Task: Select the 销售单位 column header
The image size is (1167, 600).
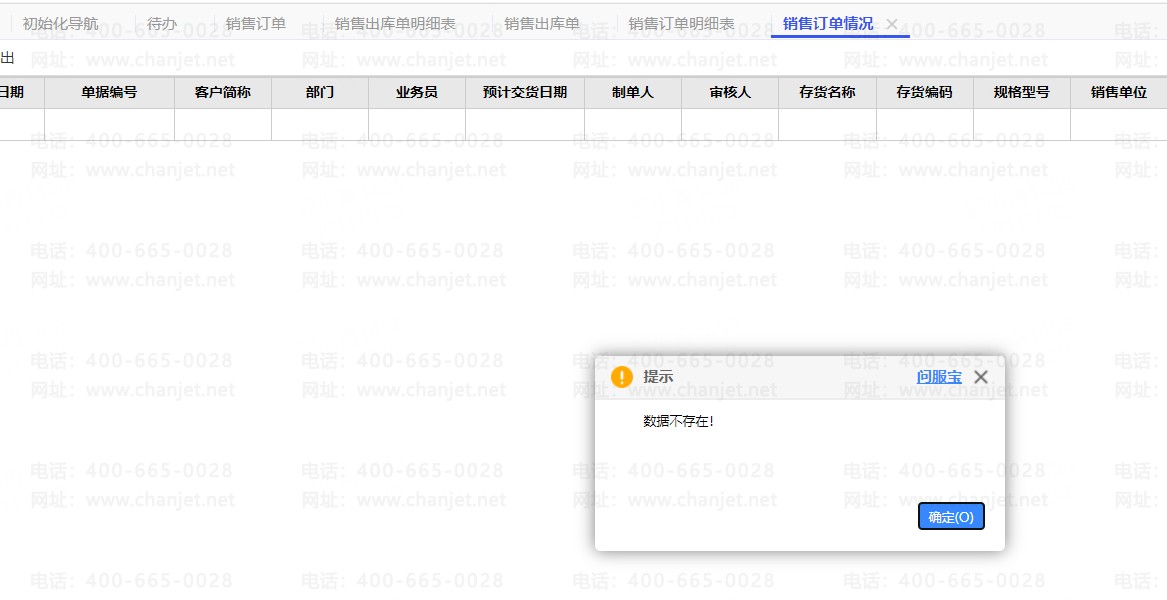Action: pyautogui.click(x=1119, y=92)
